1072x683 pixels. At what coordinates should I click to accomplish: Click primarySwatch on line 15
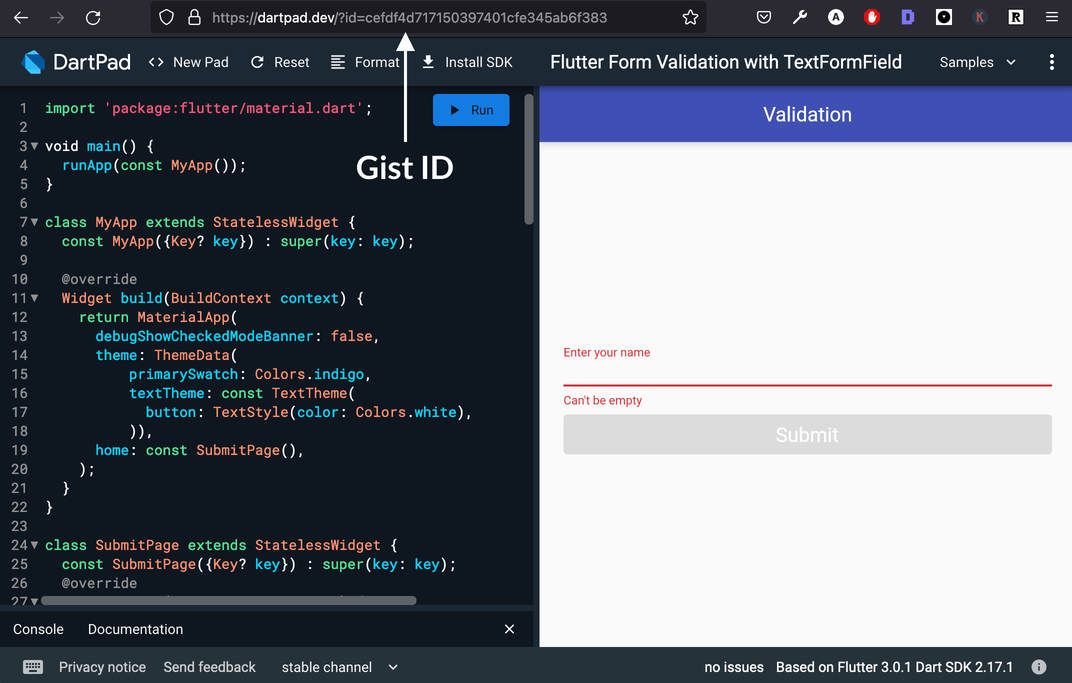pyautogui.click(x=183, y=374)
